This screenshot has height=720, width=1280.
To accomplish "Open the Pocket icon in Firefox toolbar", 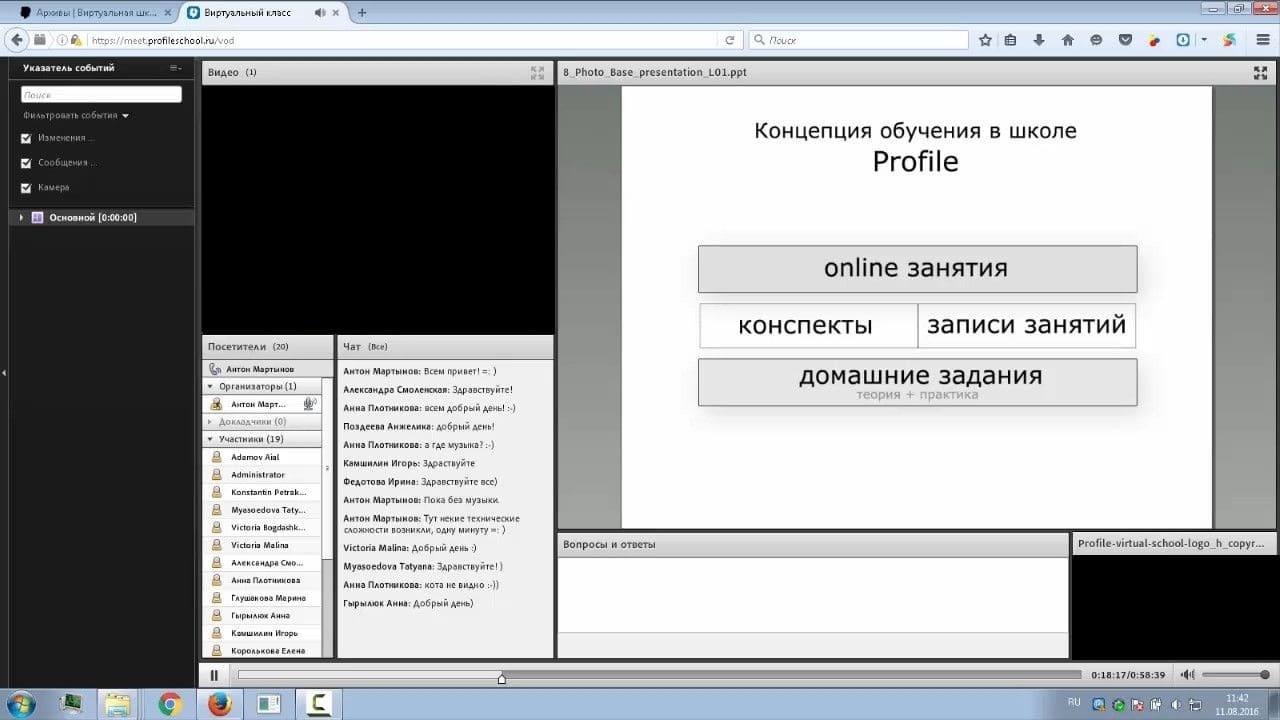I will coord(1125,40).
